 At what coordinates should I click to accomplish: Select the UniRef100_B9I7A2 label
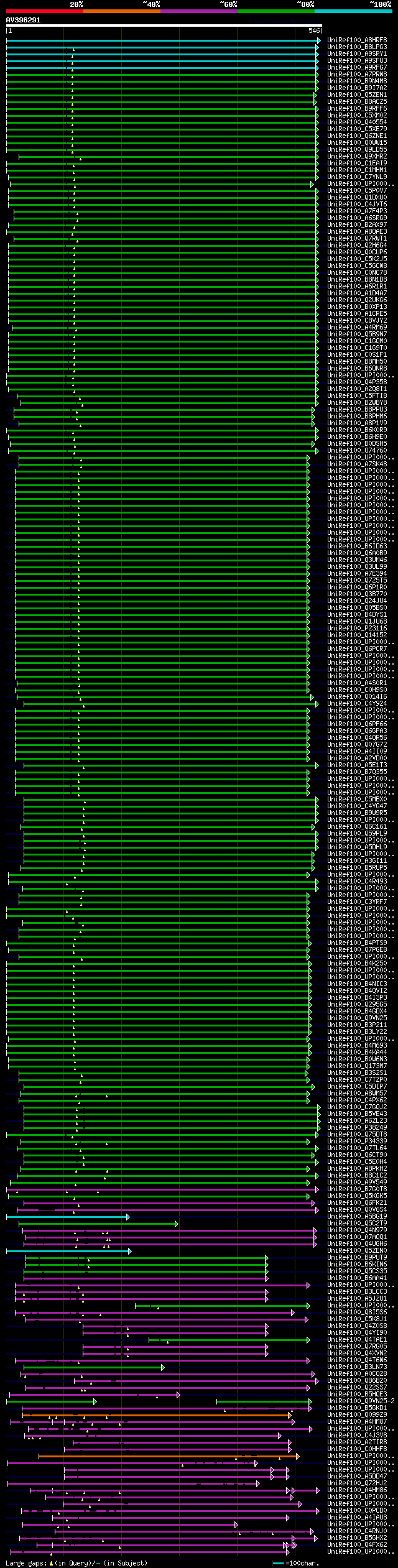(357, 88)
